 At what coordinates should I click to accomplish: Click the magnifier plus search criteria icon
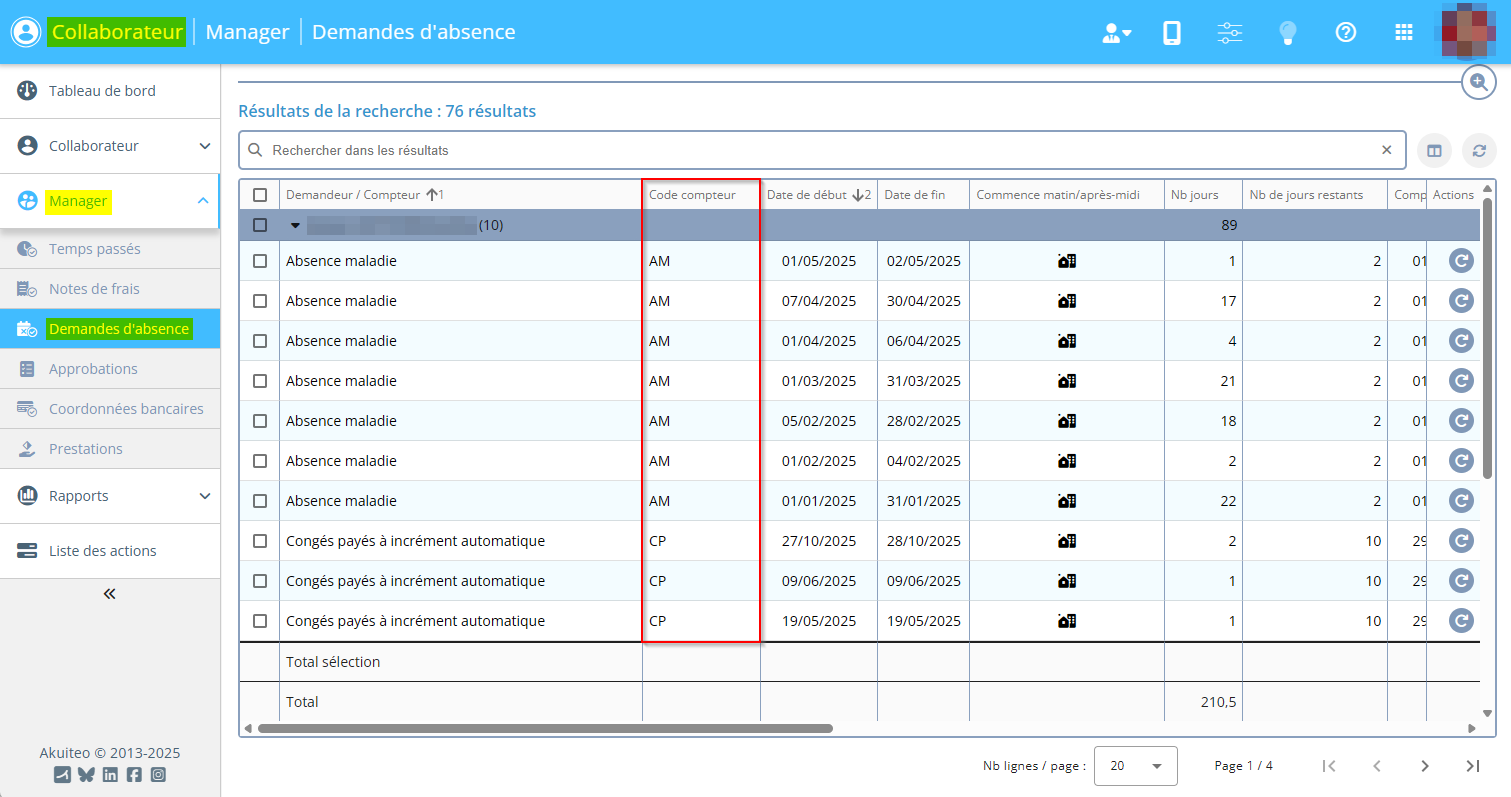[x=1478, y=82]
